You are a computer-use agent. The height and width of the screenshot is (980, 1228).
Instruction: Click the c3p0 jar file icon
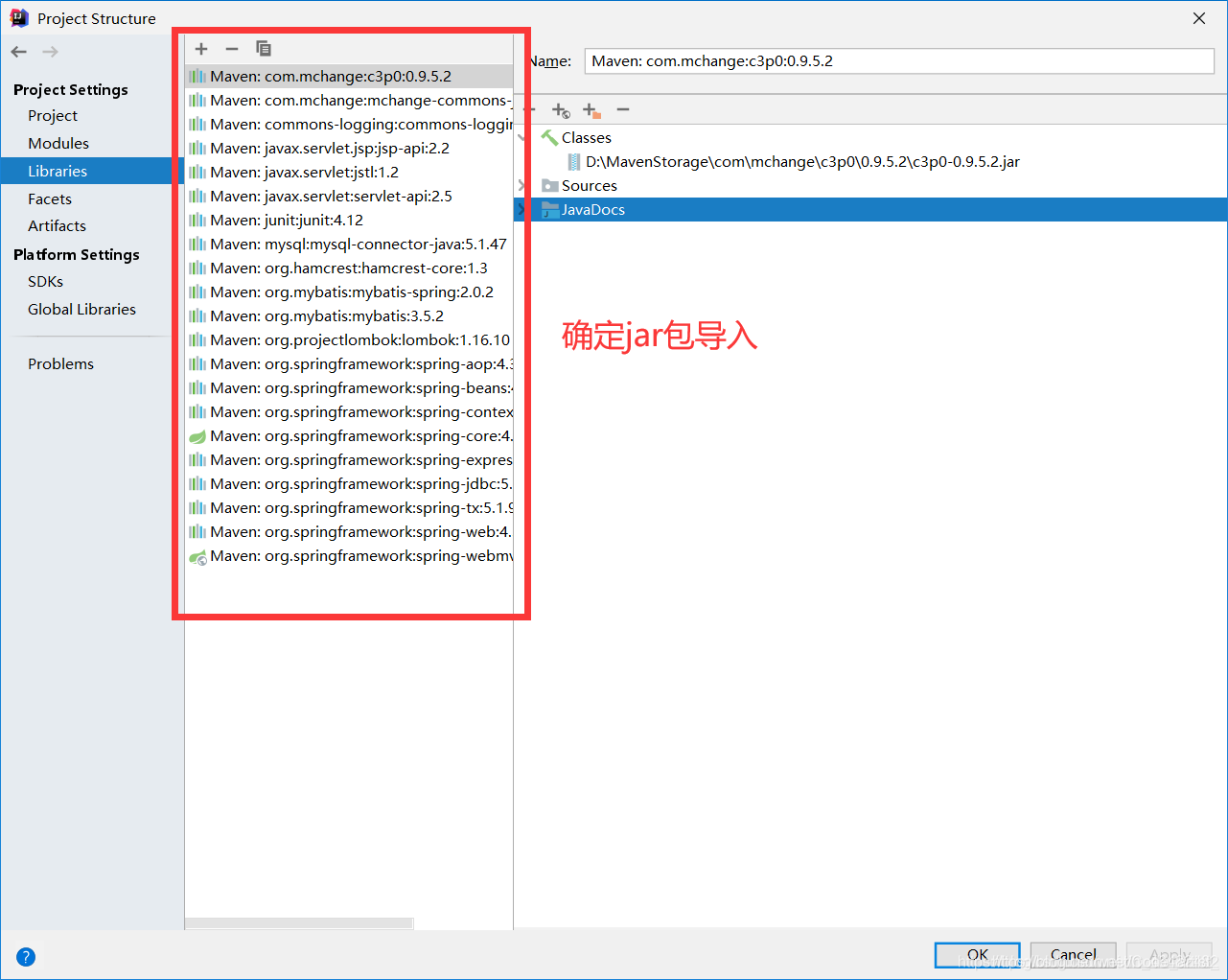574,161
